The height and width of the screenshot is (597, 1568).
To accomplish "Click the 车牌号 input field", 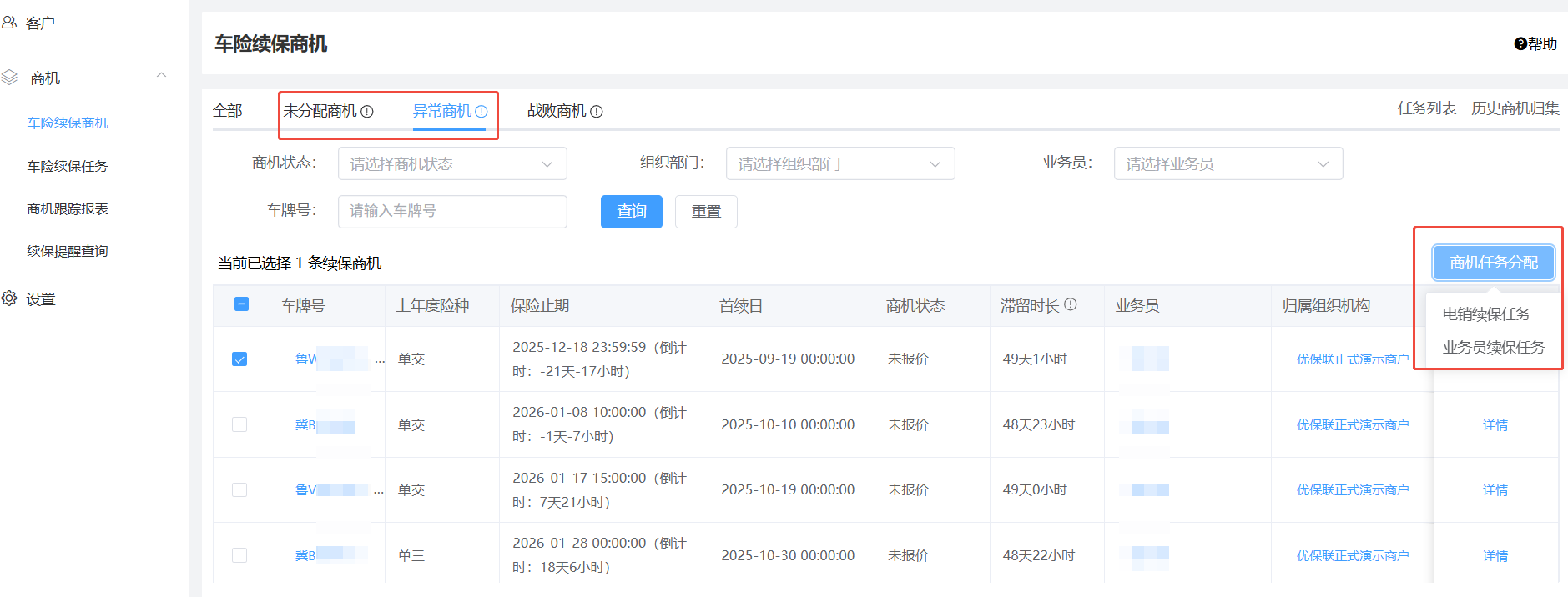I will pos(452,211).
